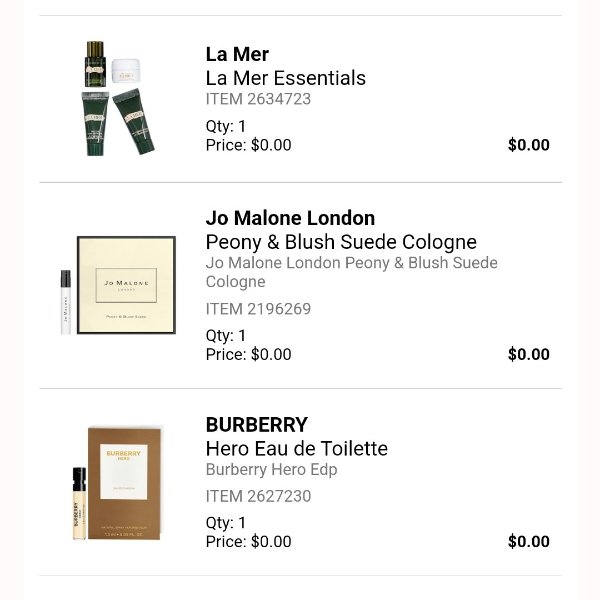Select the La Mer Essentials product title

[x=285, y=78]
